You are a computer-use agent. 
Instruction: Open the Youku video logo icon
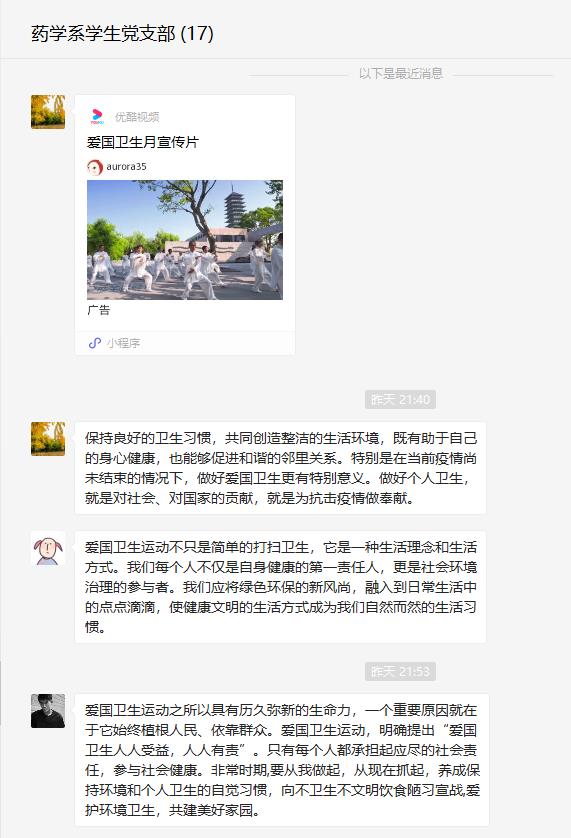point(97,116)
